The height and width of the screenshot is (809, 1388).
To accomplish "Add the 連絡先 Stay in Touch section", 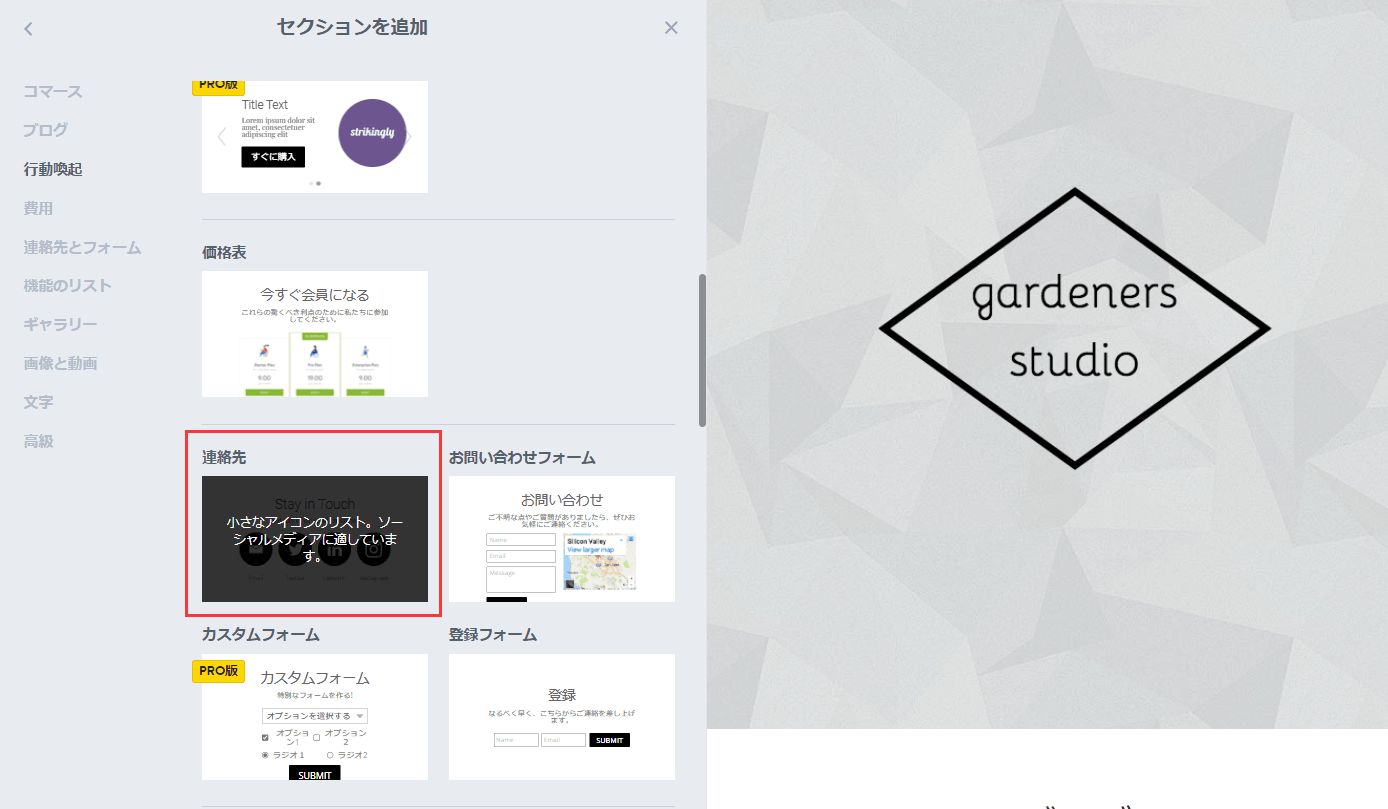I will [315, 539].
